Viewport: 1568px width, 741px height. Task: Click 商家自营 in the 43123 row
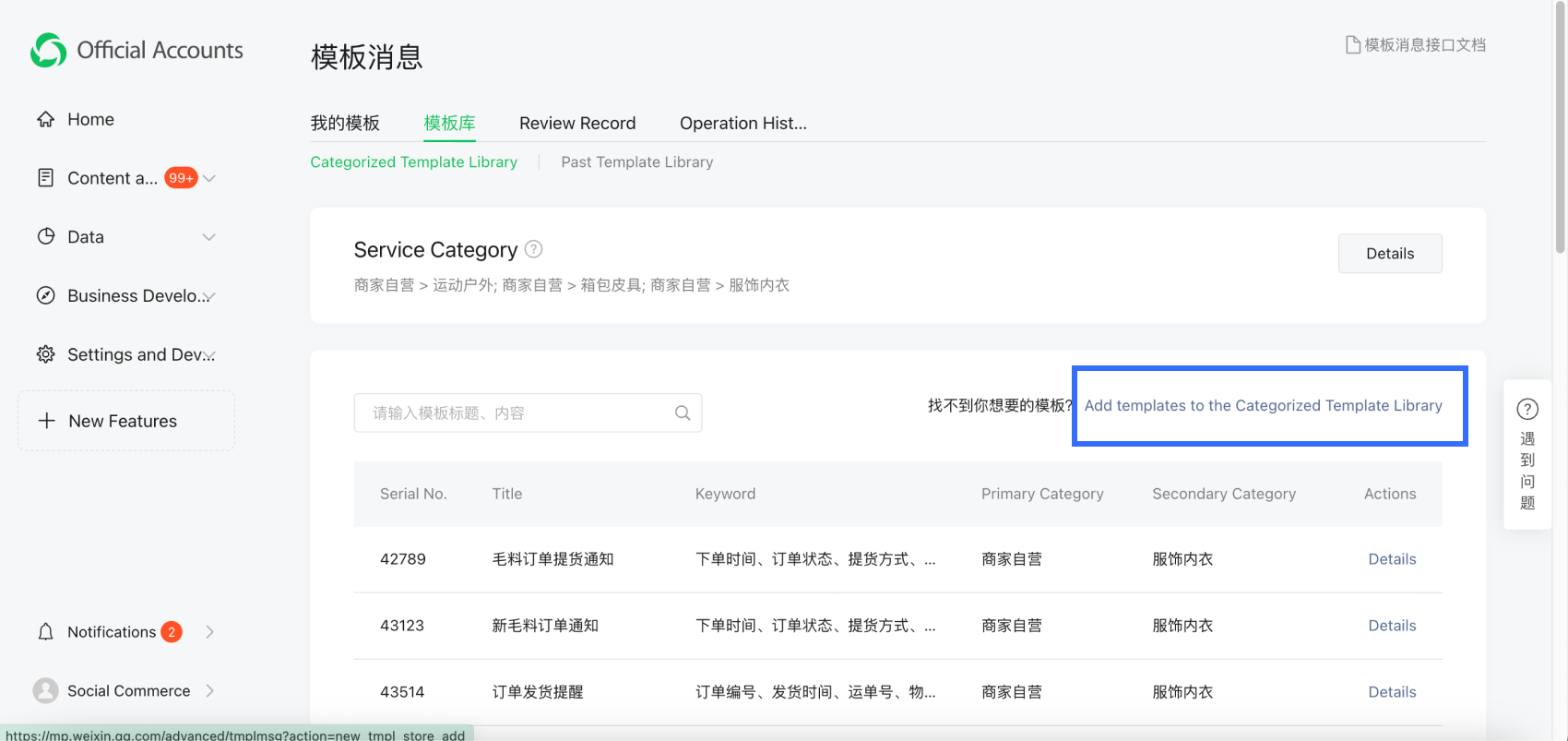[1012, 626]
